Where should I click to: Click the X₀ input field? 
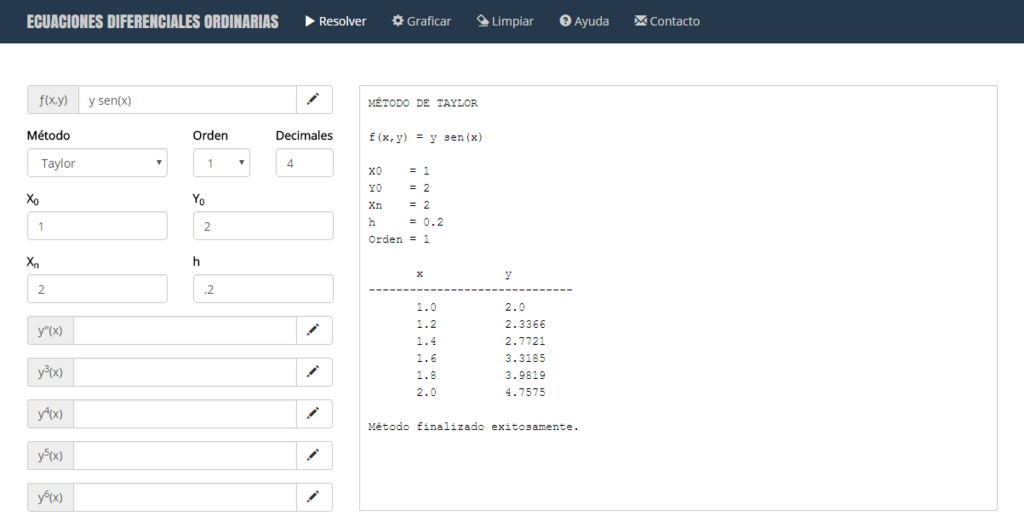97,226
